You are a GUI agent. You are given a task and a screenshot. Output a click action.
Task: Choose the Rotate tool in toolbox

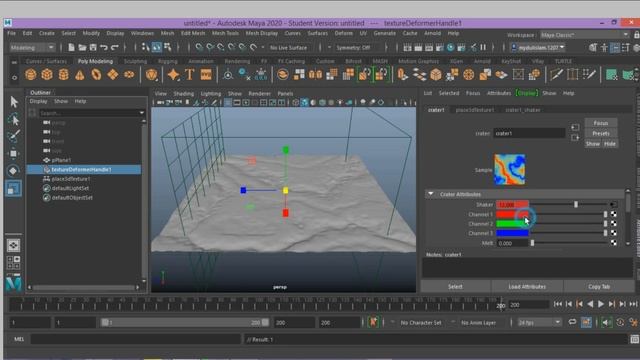pyautogui.click(x=14, y=171)
